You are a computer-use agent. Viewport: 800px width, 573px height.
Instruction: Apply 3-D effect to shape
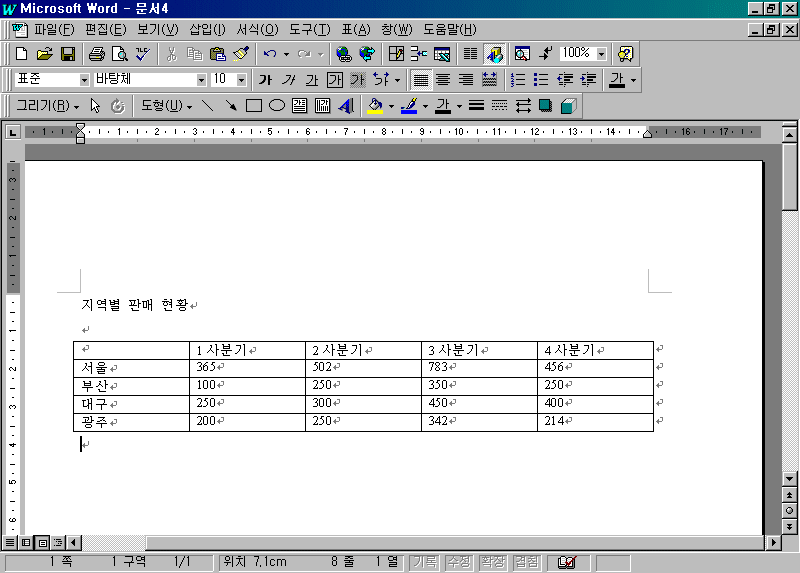coord(568,106)
